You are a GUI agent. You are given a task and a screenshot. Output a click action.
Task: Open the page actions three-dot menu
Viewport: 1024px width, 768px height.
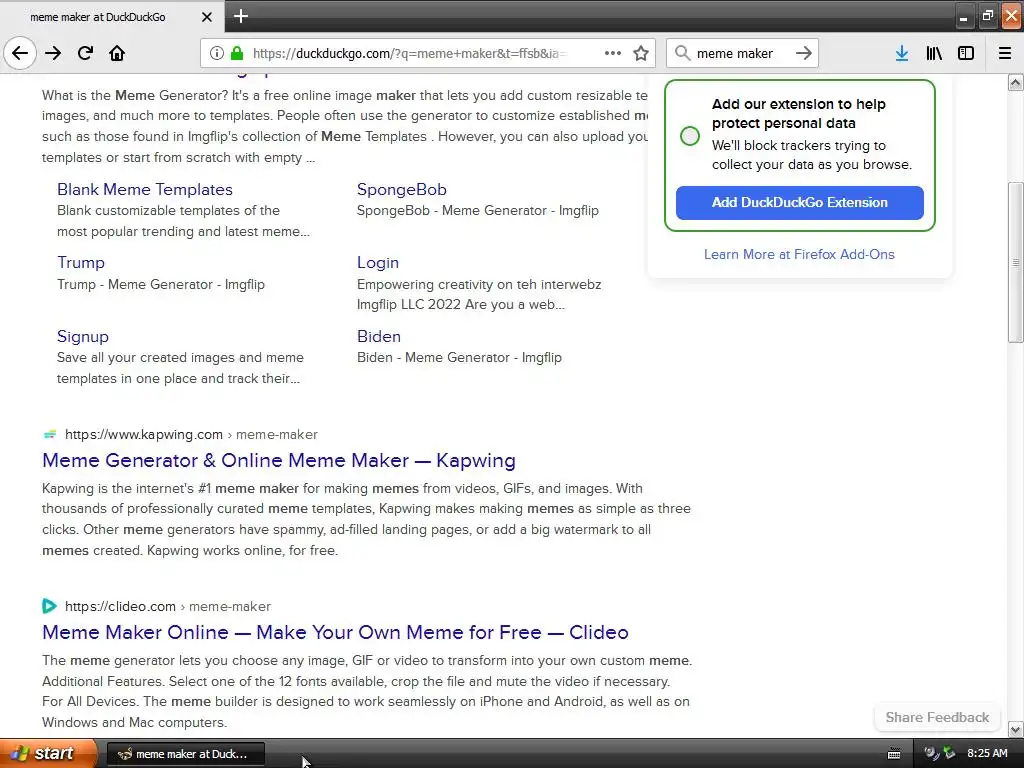pos(613,53)
